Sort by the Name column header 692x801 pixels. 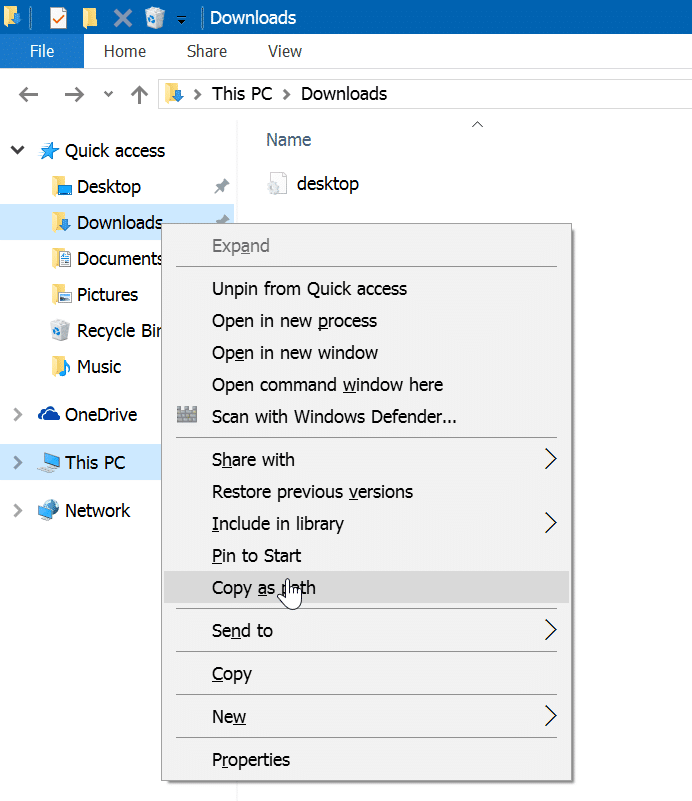click(x=289, y=139)
